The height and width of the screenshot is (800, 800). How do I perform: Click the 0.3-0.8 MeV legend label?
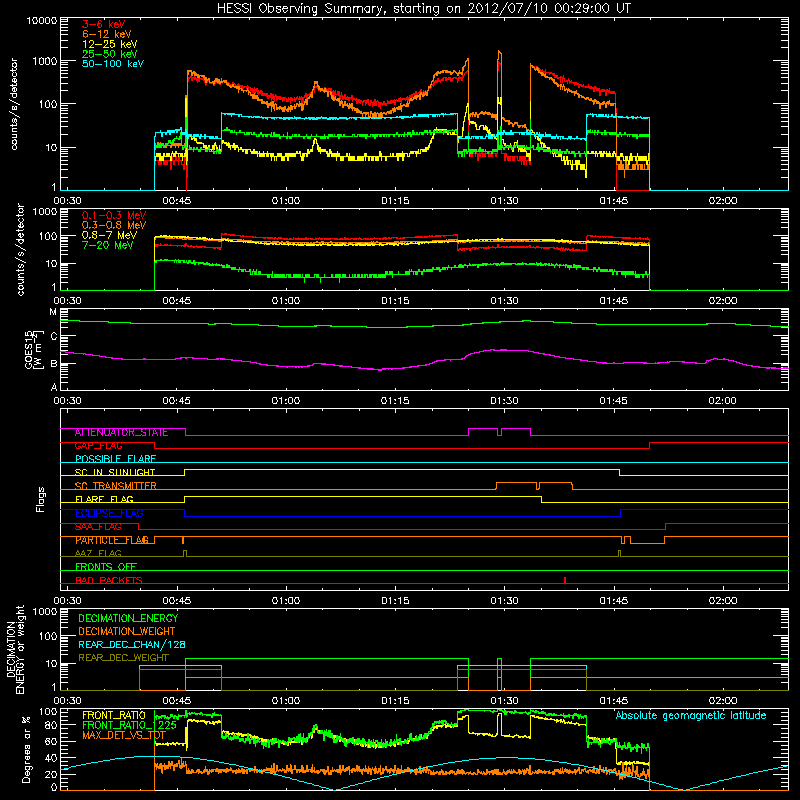click(114, 225)
